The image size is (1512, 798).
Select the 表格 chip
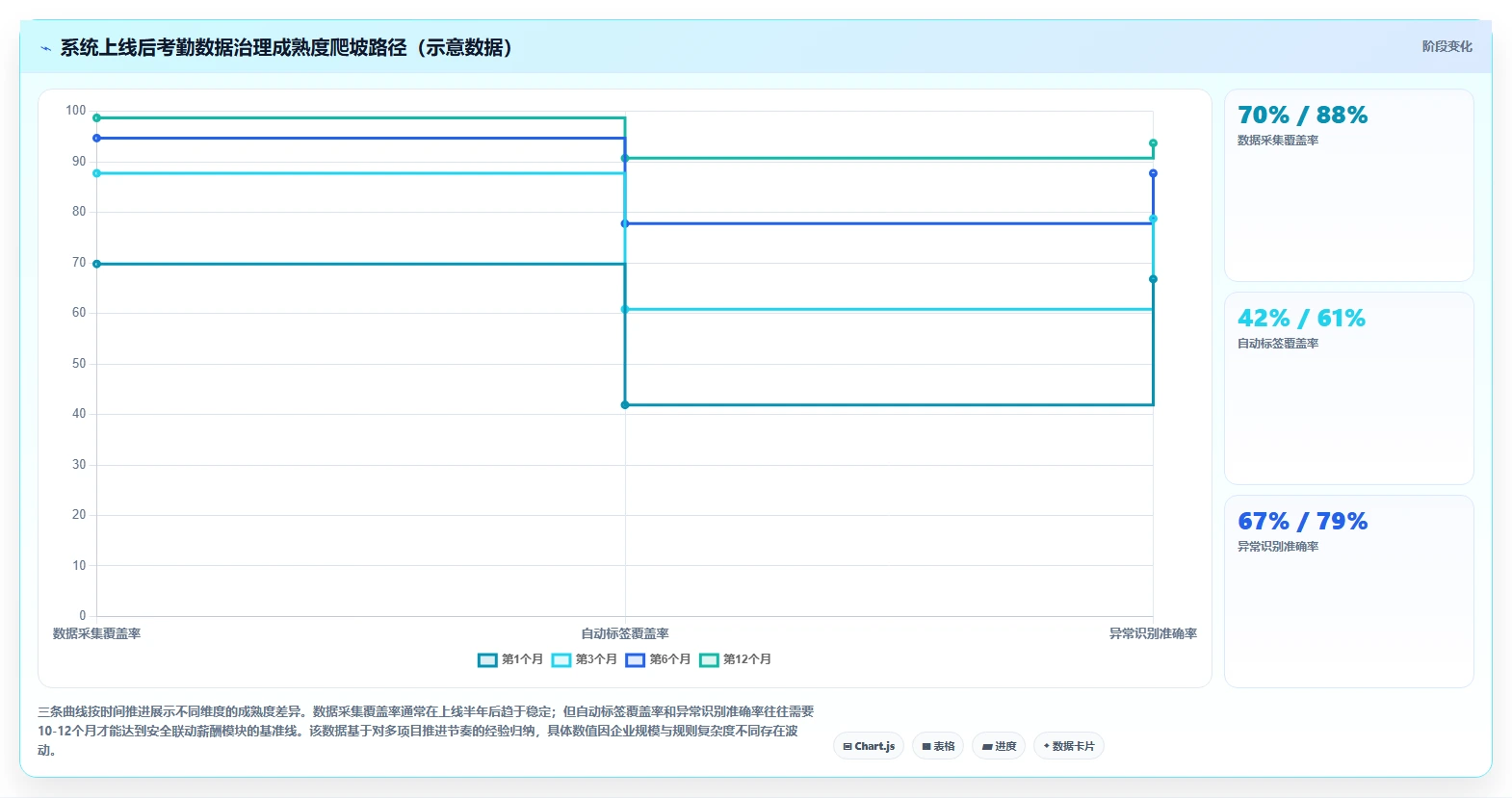pos(938,746)
